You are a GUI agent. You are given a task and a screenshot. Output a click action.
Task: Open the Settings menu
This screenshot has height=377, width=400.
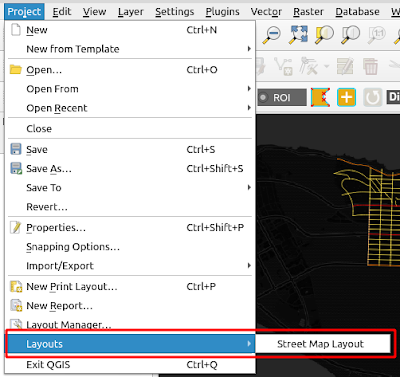coord(175,12)
